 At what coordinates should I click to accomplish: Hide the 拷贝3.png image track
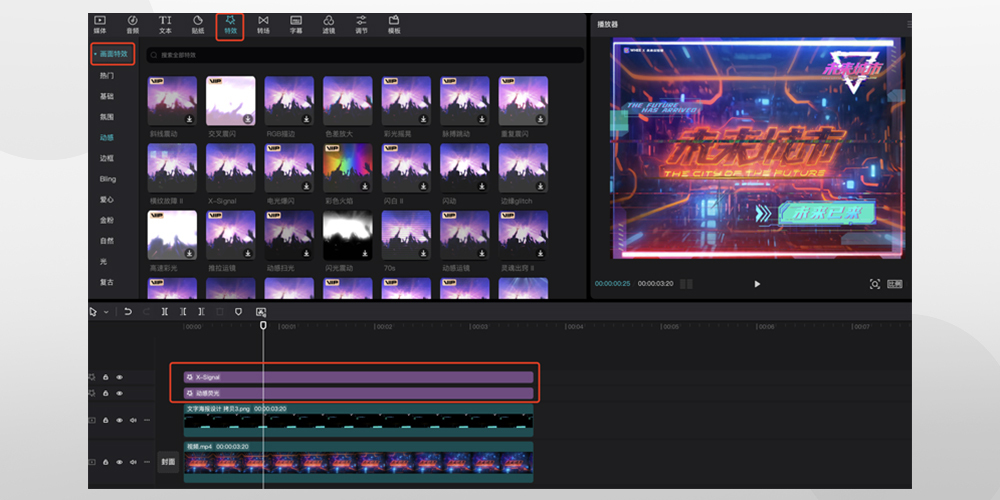(x=119, y=420)
